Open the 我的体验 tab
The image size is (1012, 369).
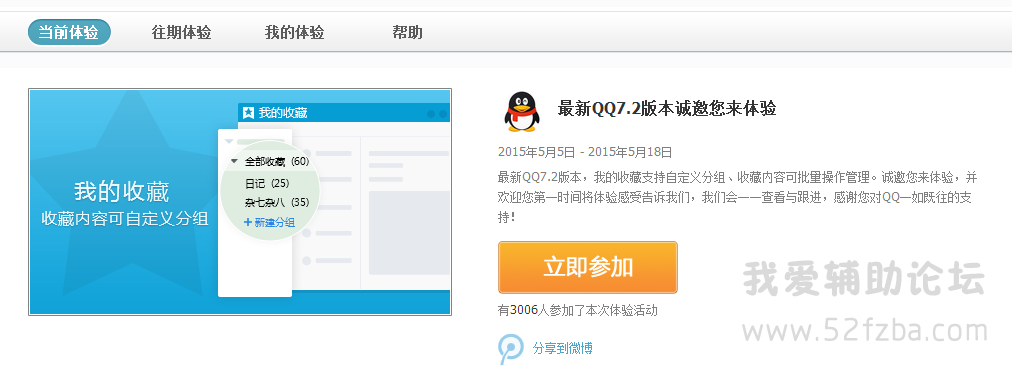point(294,32)
